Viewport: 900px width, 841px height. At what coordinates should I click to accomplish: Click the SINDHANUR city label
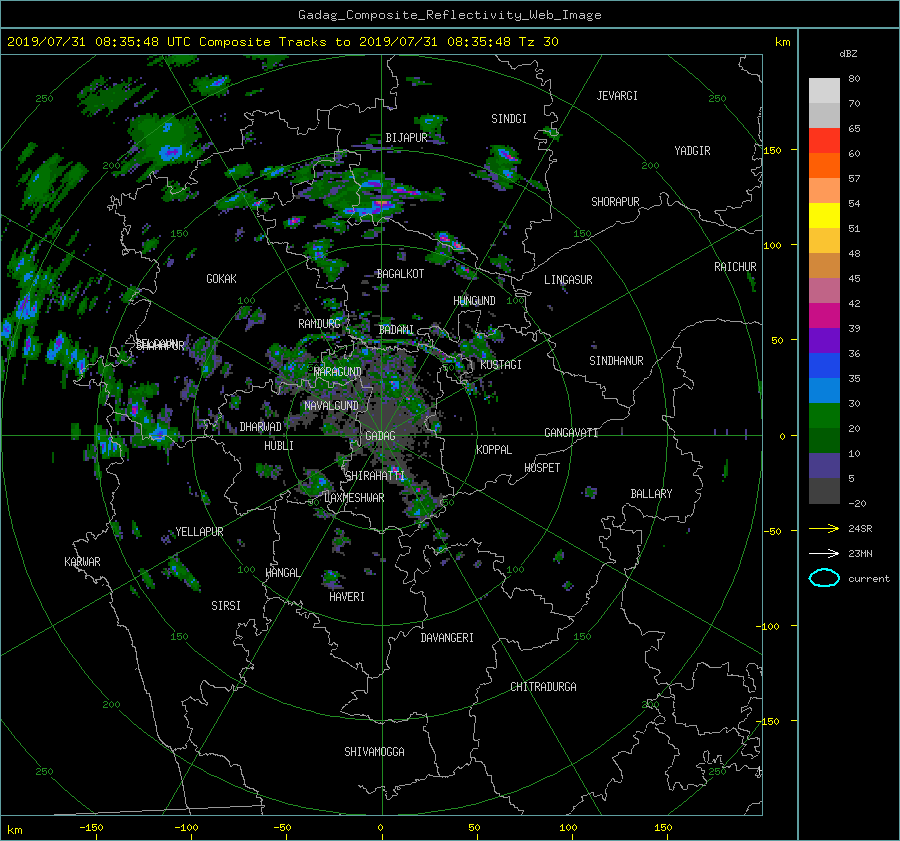(x=616, y=361)
